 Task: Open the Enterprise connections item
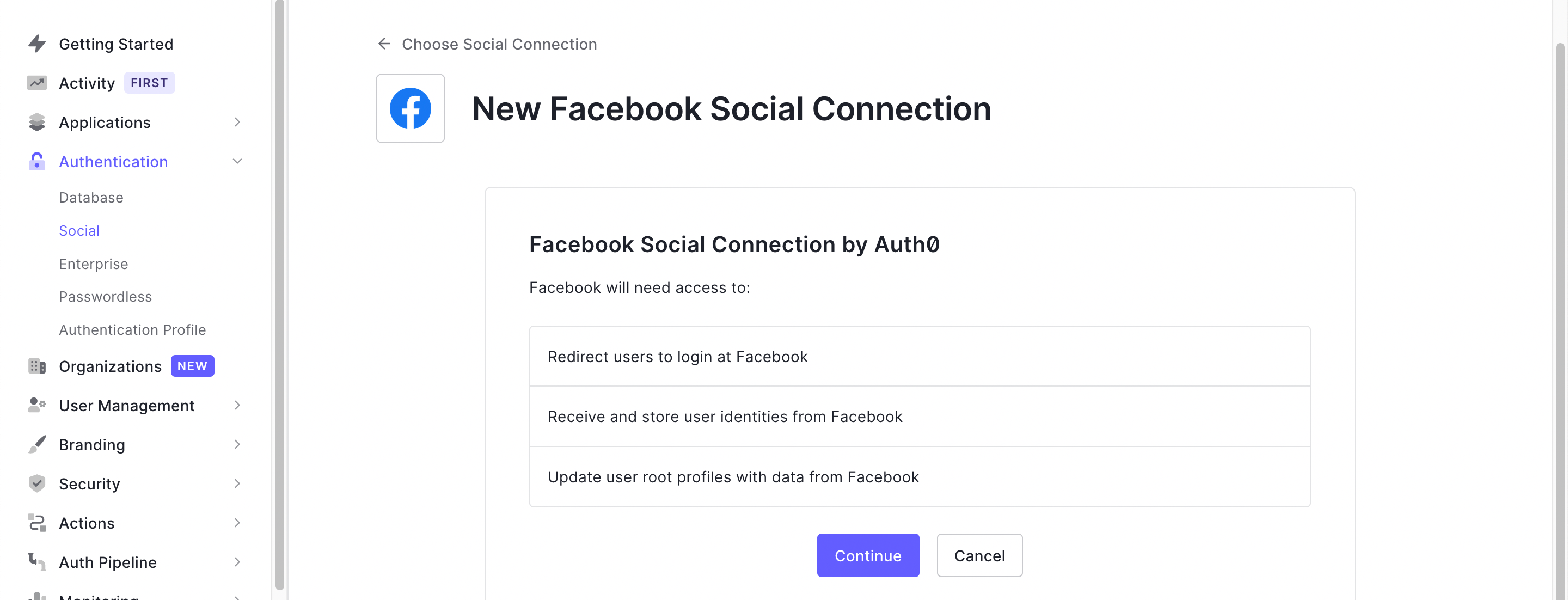(x=94, y=264)
